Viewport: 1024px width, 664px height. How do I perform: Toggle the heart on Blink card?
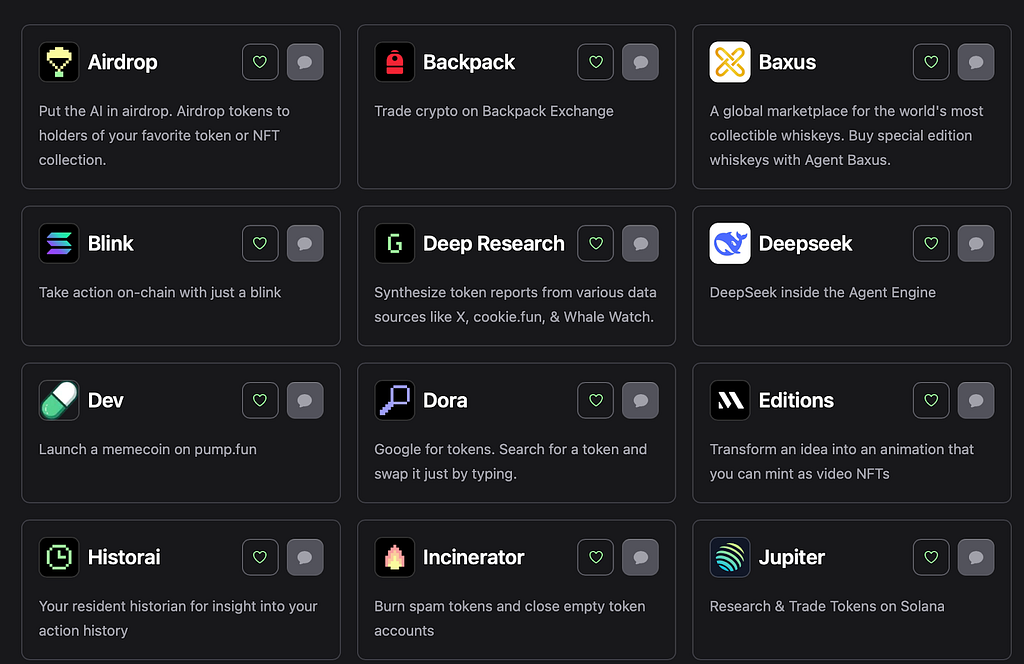tap(260, 244)
